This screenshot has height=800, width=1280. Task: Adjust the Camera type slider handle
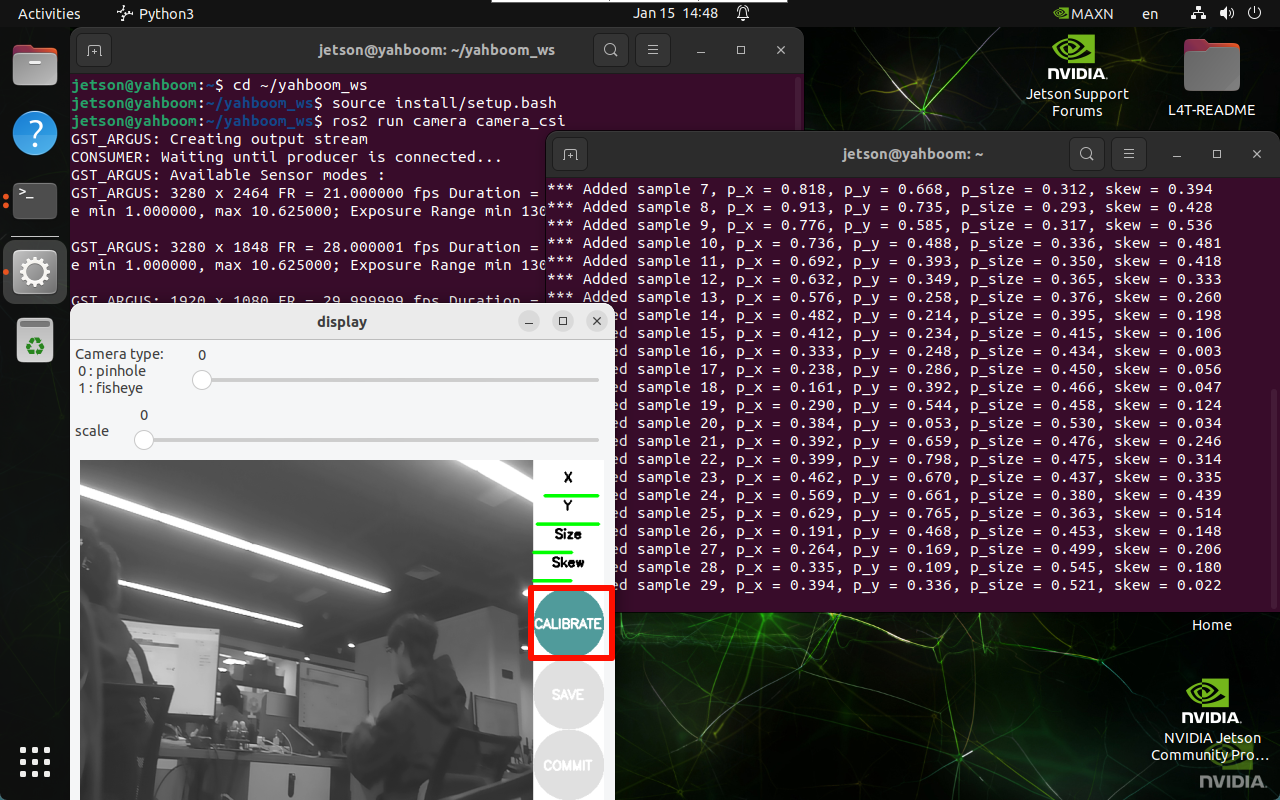coord(202,380)
